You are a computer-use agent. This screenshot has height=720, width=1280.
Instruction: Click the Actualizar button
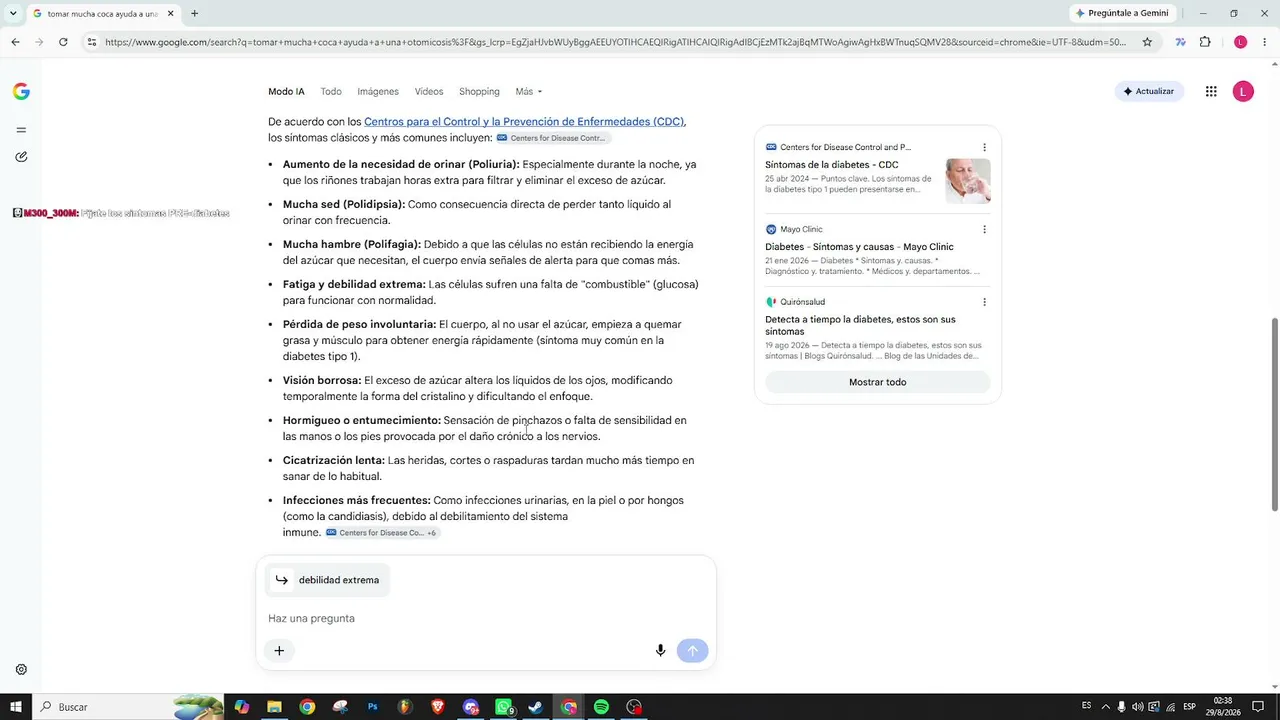point(1149,91)
